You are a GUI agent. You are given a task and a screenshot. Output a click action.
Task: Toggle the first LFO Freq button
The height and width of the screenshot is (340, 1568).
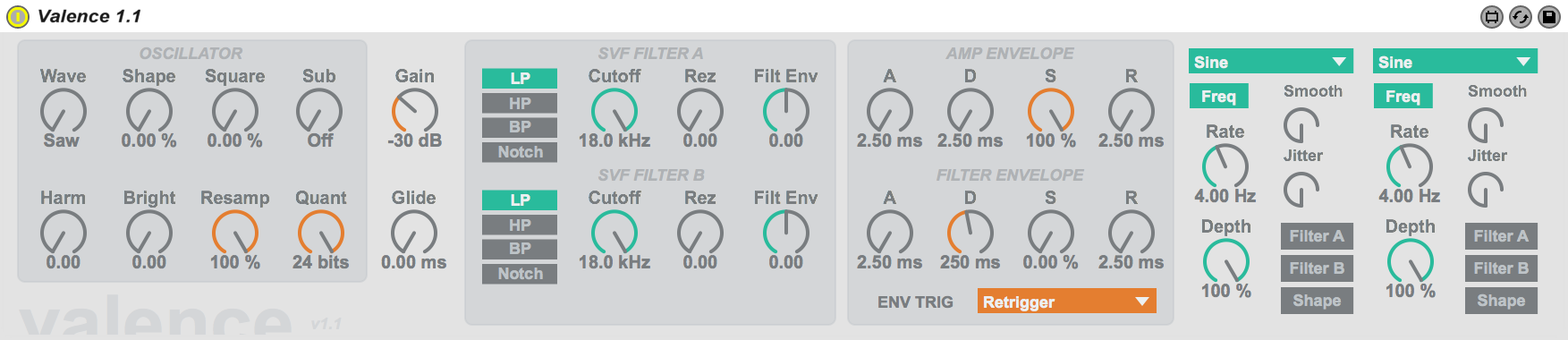tap(1218, 97)
